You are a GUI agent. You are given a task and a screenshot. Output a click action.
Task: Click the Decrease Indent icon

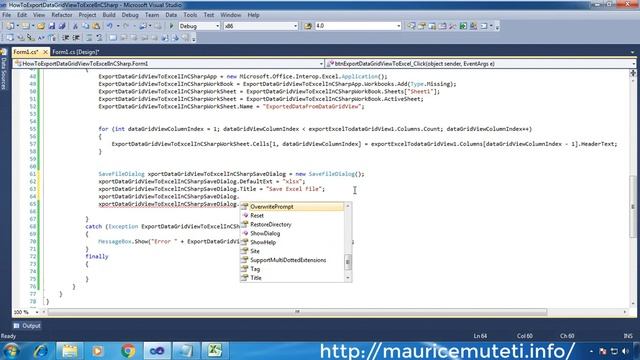point(66,38)
